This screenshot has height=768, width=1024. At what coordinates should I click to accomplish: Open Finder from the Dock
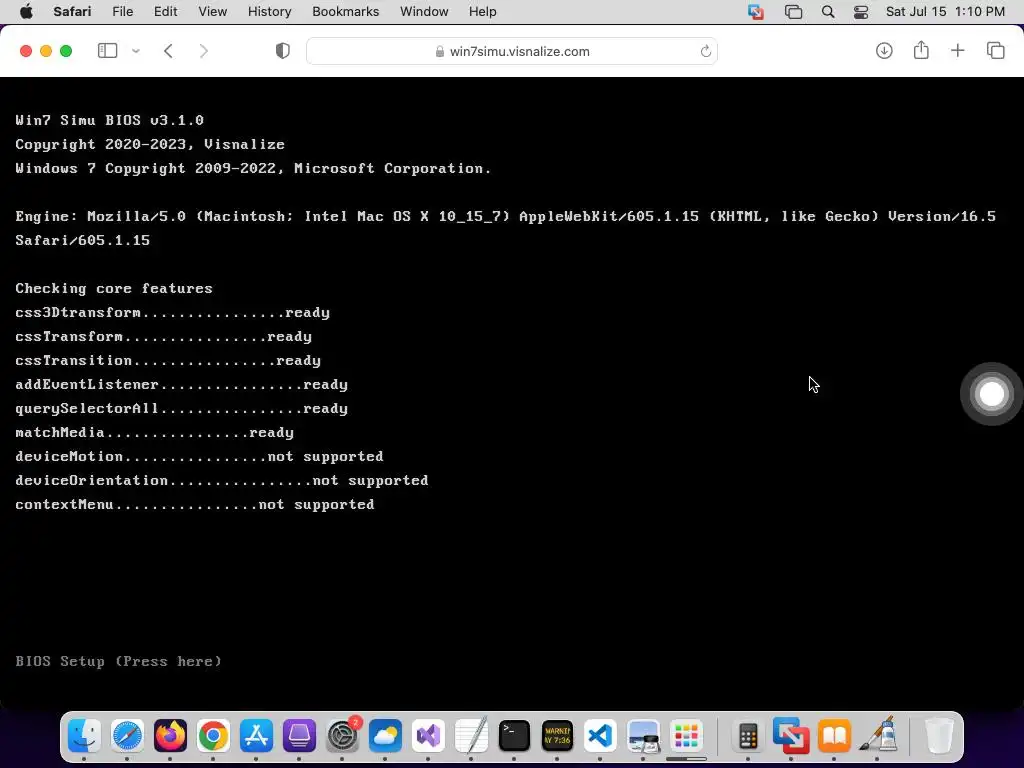(x=84, y=736)
